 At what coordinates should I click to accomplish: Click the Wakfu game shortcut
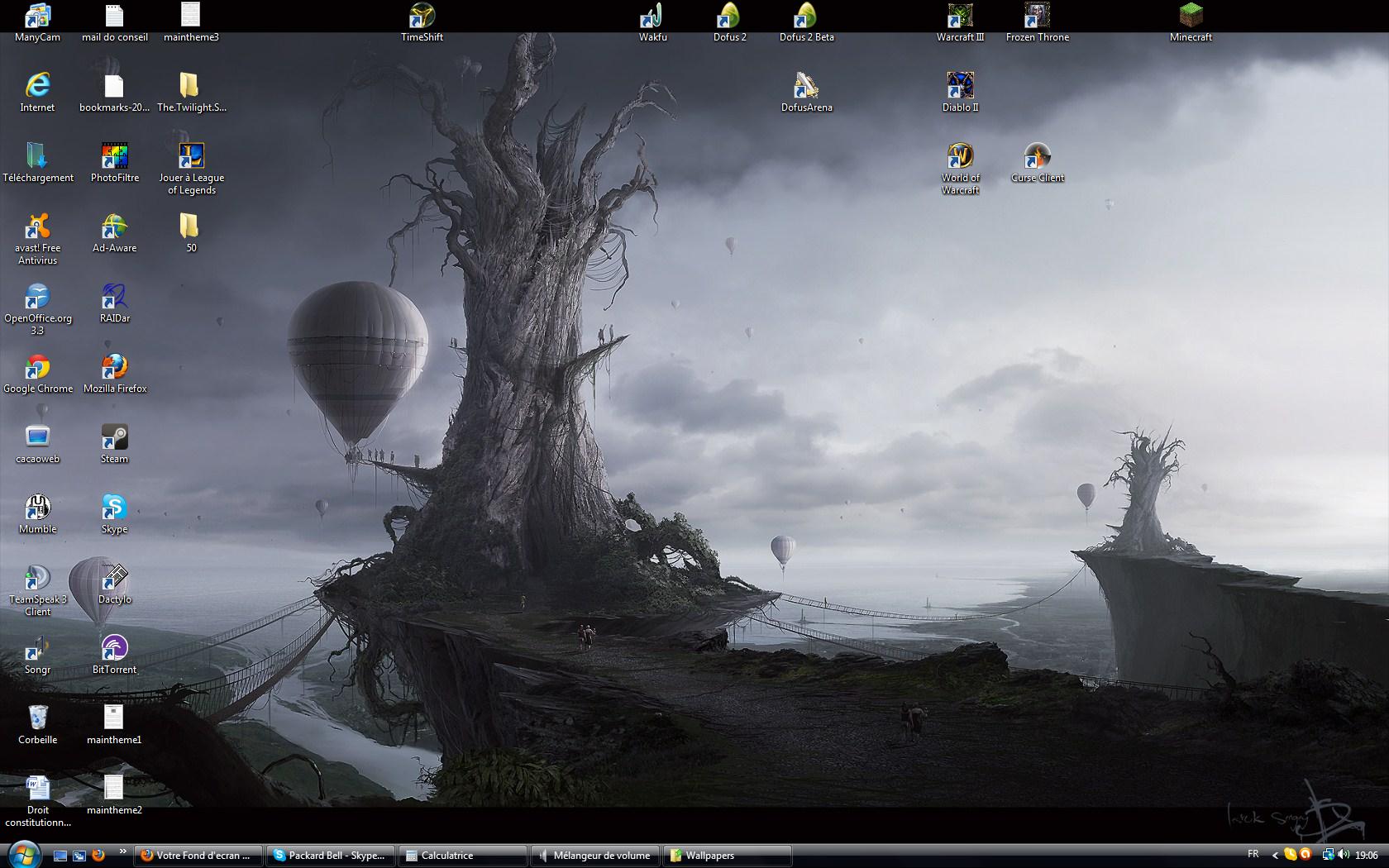click(652, 16)
